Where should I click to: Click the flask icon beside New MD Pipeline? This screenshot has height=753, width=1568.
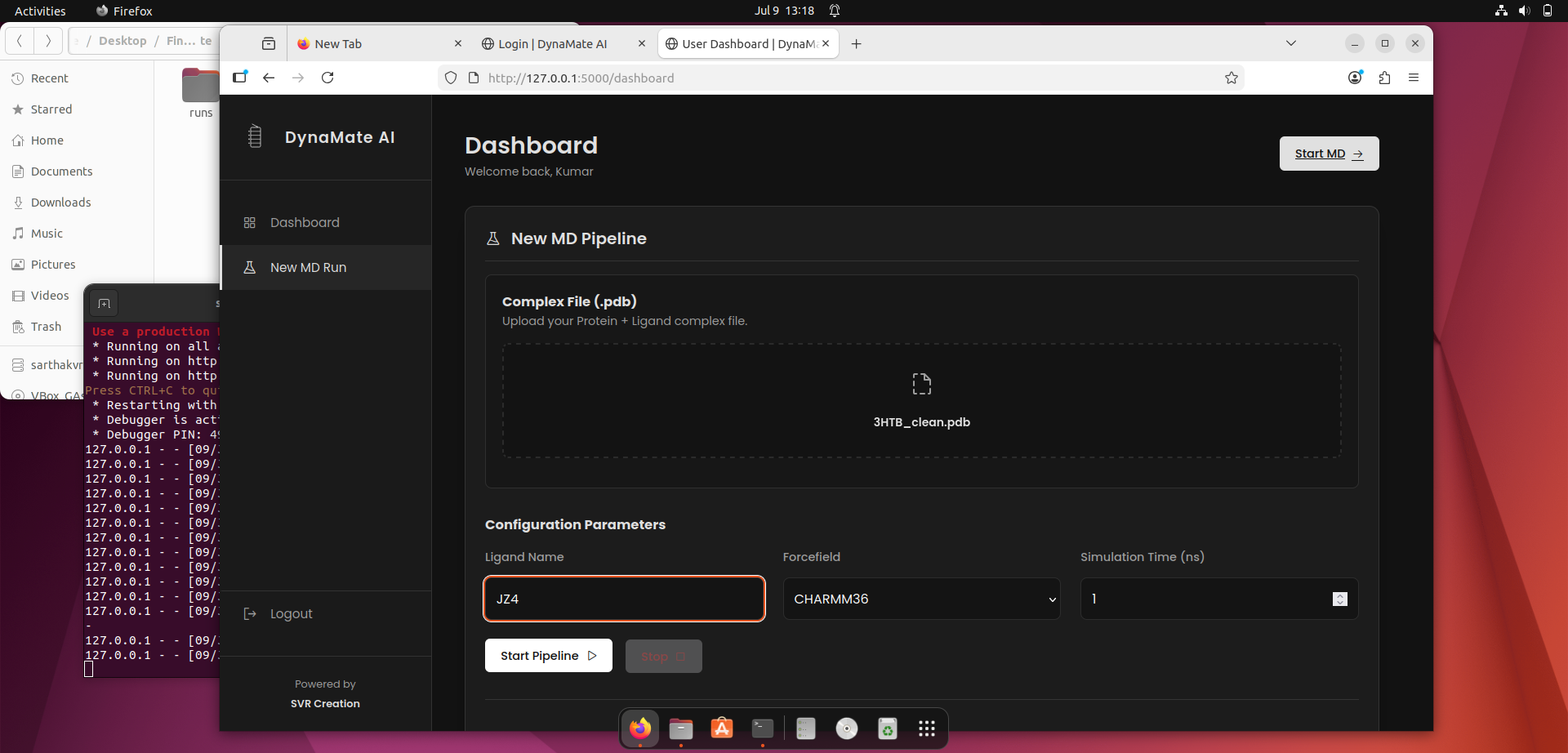(x=492, y=238)
